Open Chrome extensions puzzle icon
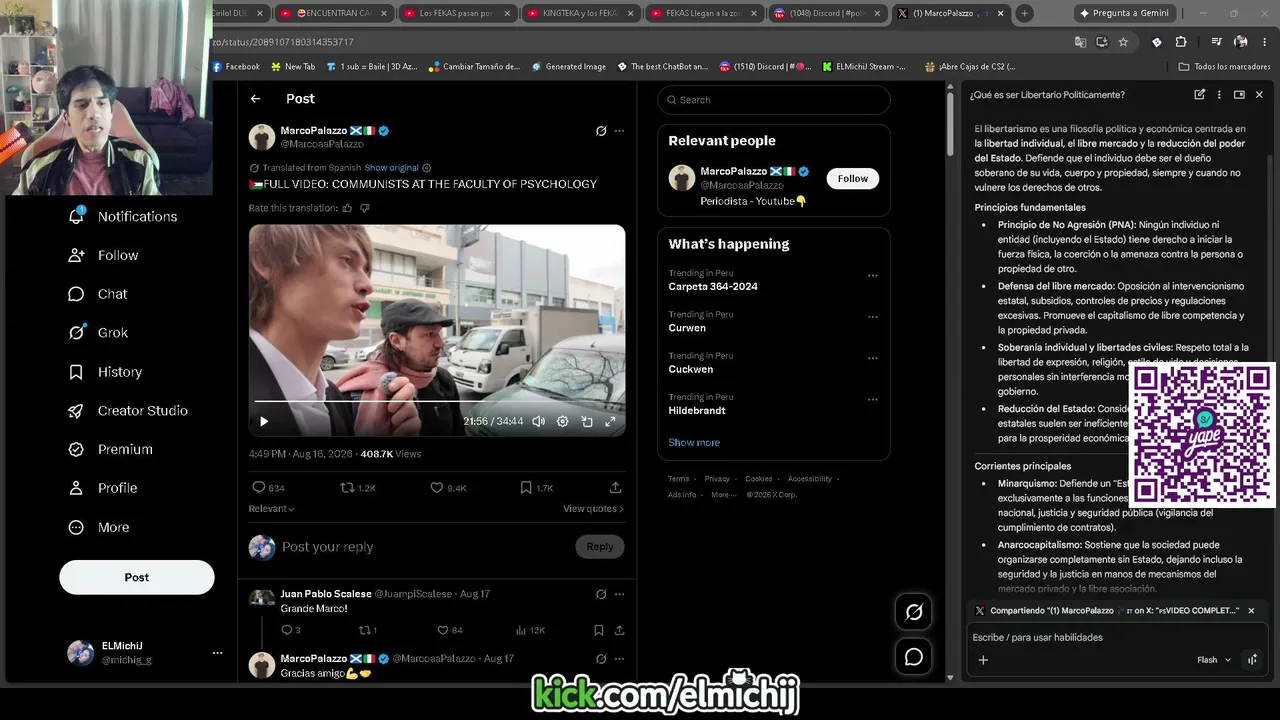This screenshot has height=720, width=1280. pos(1181,42)
